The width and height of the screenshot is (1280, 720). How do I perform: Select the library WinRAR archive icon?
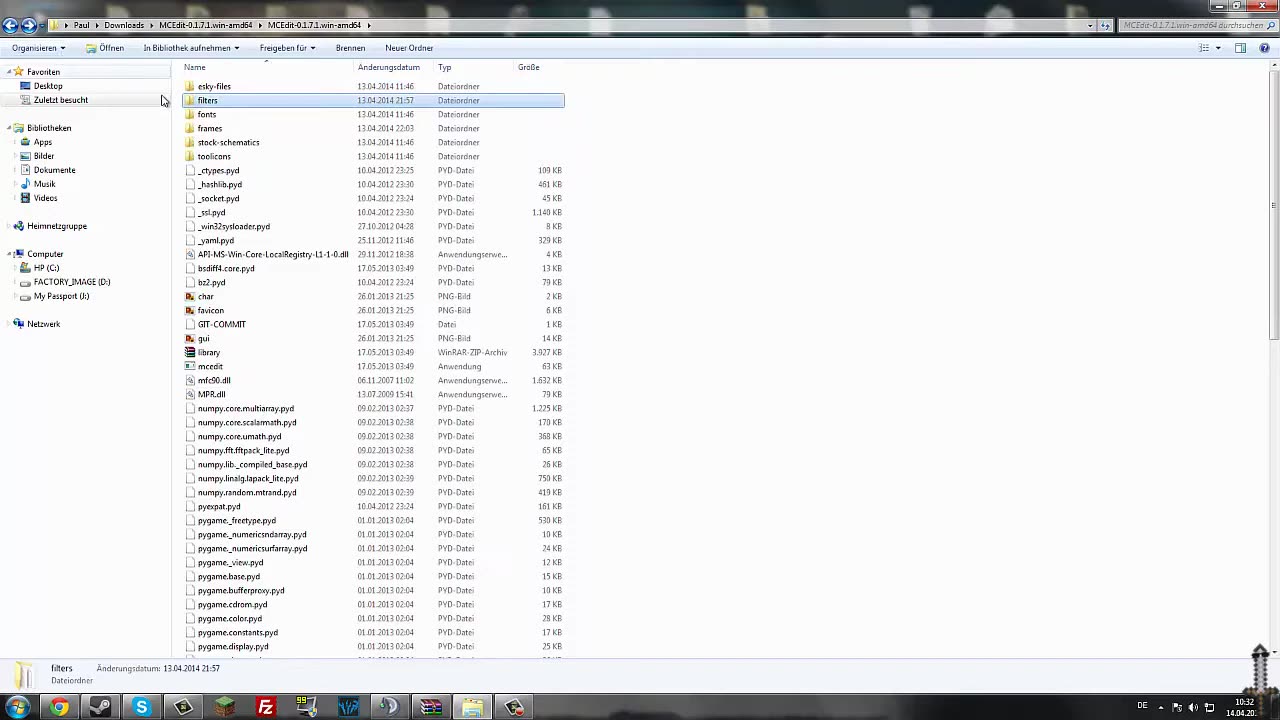pos(190,352)
